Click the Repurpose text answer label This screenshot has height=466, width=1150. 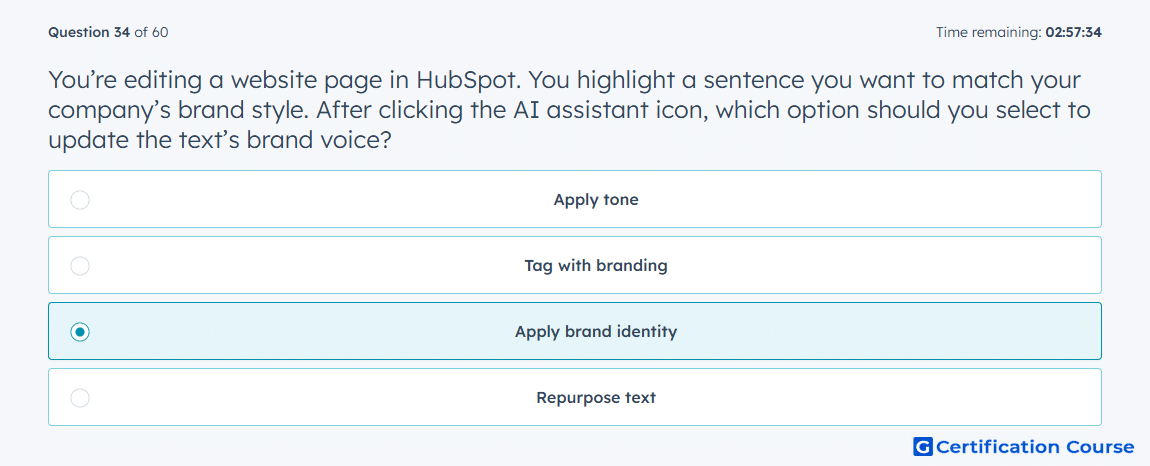(596, 398)
